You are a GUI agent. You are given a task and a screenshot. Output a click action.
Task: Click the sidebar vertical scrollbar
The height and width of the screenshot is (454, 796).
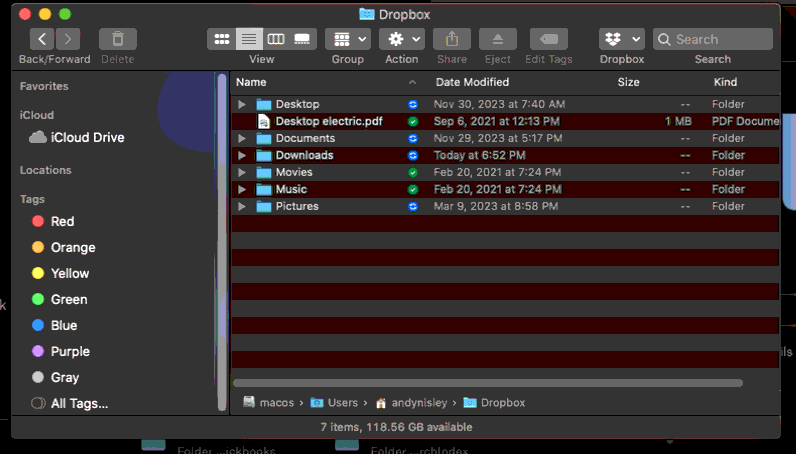[x=222, y=242]
